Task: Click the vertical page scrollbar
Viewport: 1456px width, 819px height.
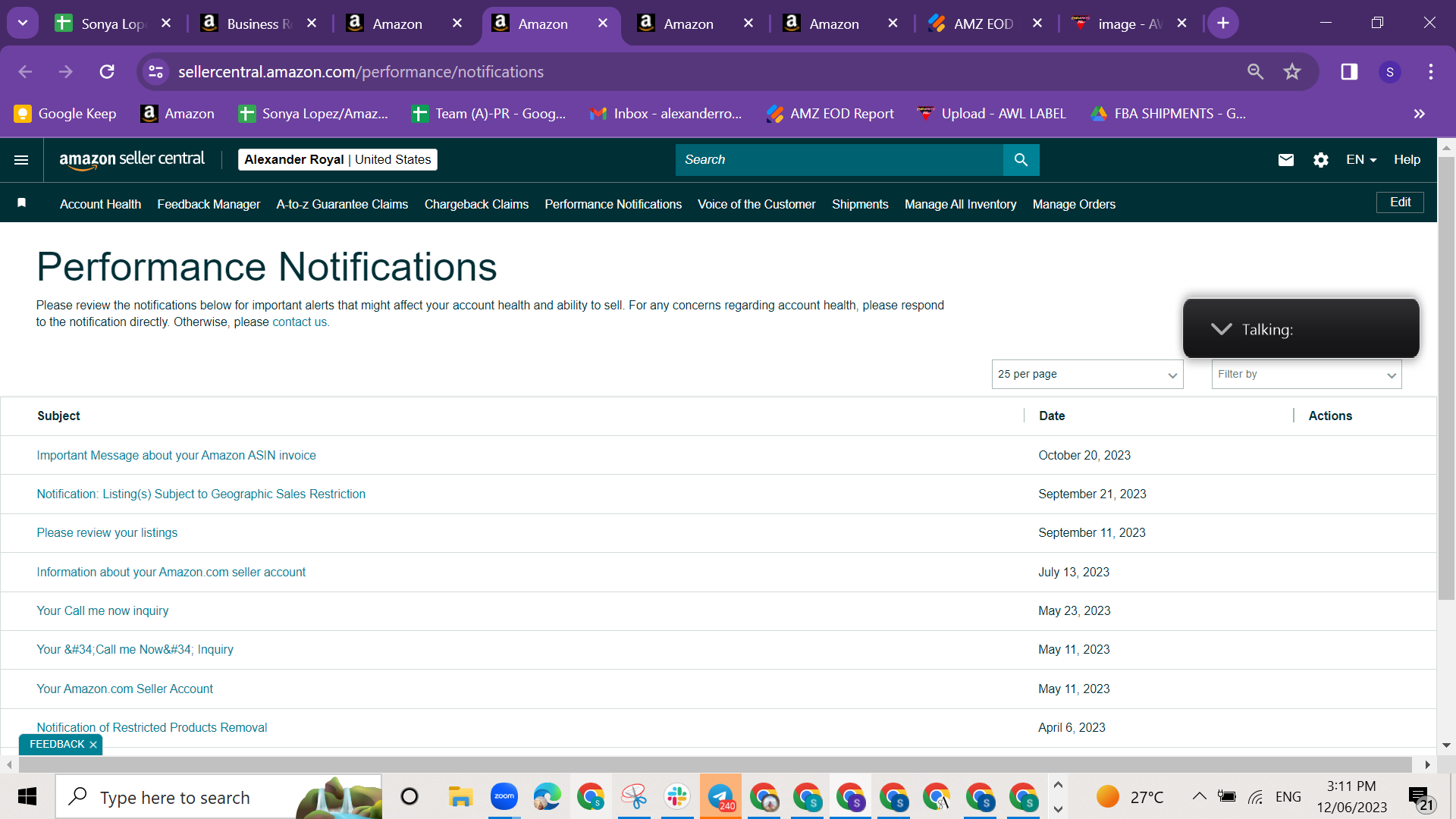Action: click(1446, 379)
